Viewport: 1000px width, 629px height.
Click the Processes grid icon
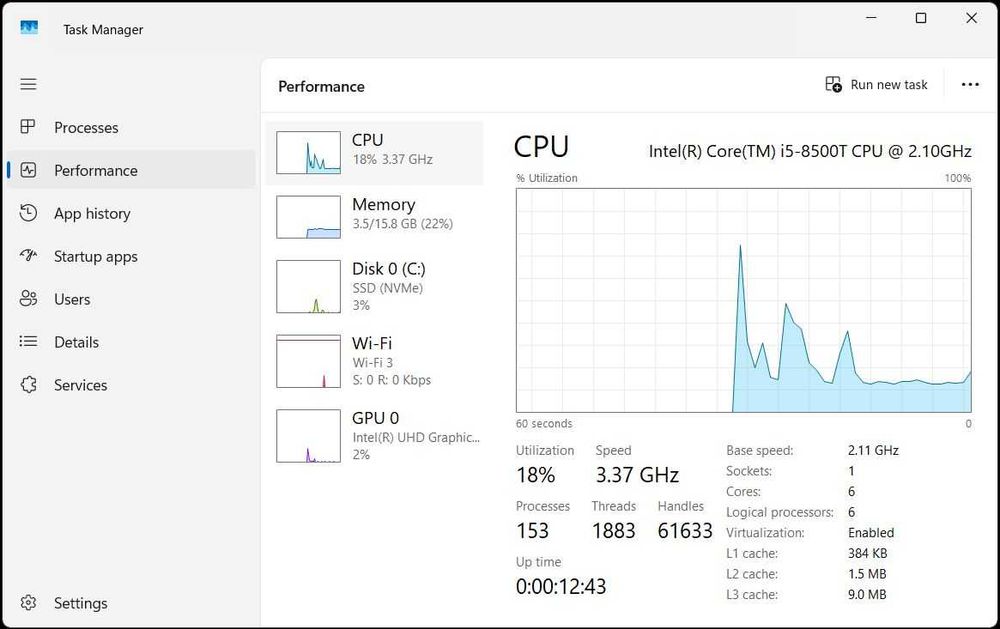click(28, 127)
